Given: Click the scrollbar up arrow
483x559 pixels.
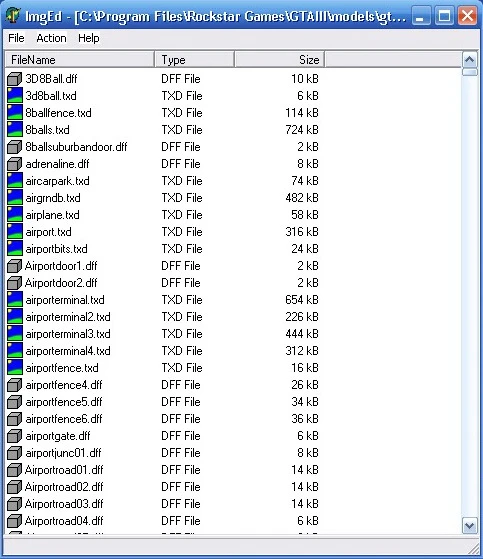Looking at the screenshot, I should click(x=470, y=60).
